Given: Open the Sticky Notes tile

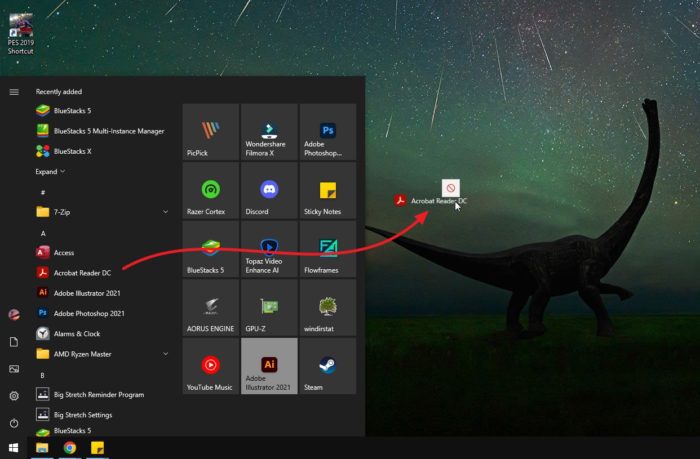Looking at the screenshot, I should coord(328,191).
